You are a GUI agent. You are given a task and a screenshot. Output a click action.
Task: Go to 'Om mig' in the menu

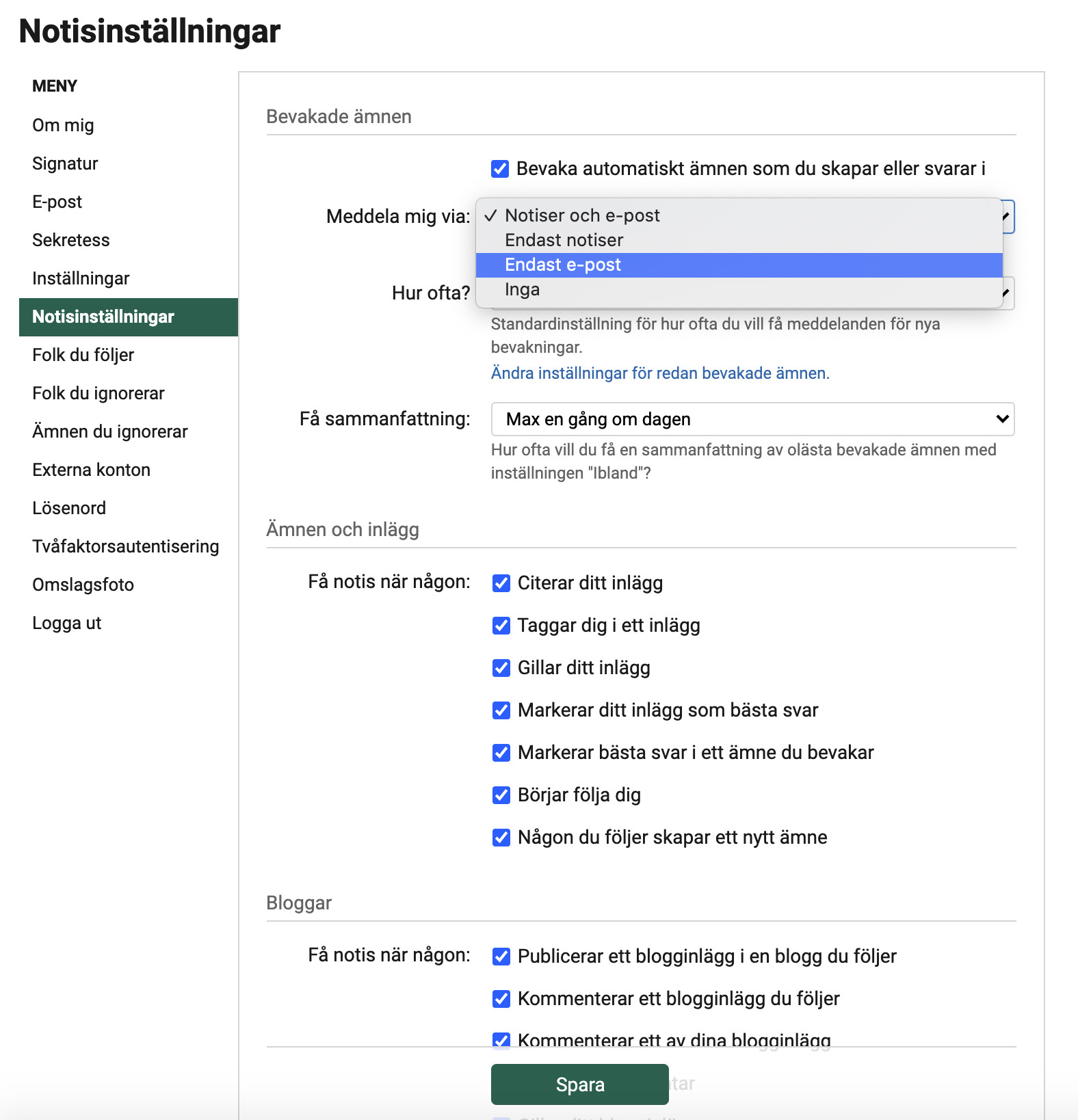pyautogui.click(x=63, y=126)
